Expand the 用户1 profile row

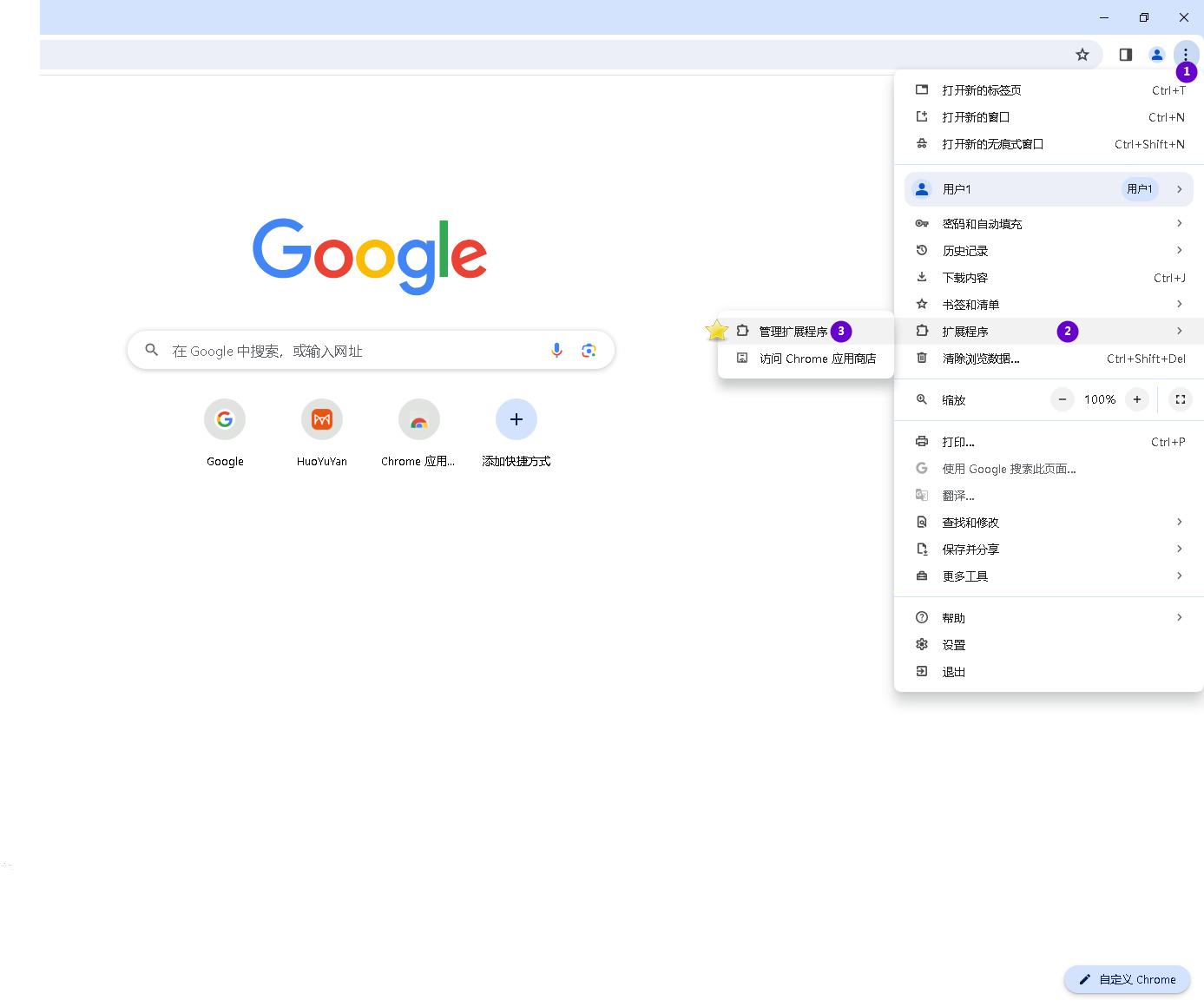(x=1049, y=189)
